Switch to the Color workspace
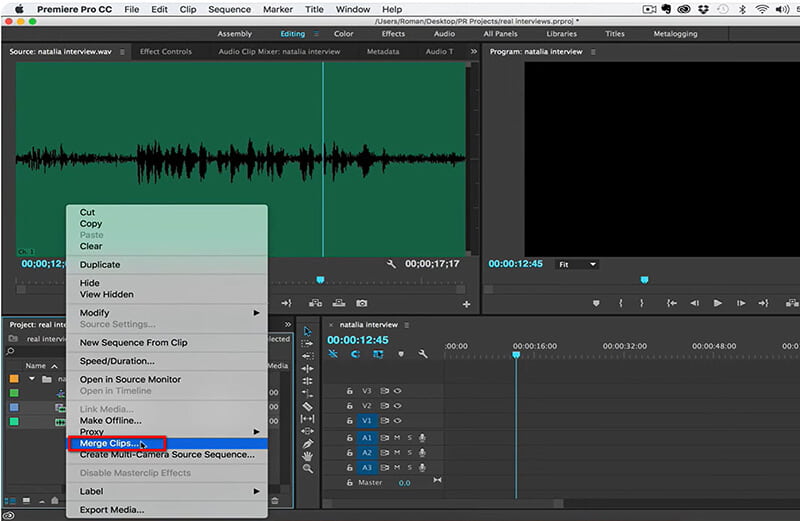This screenshot has width=800, height=521. pyautogui.click(x=343, y=34)
